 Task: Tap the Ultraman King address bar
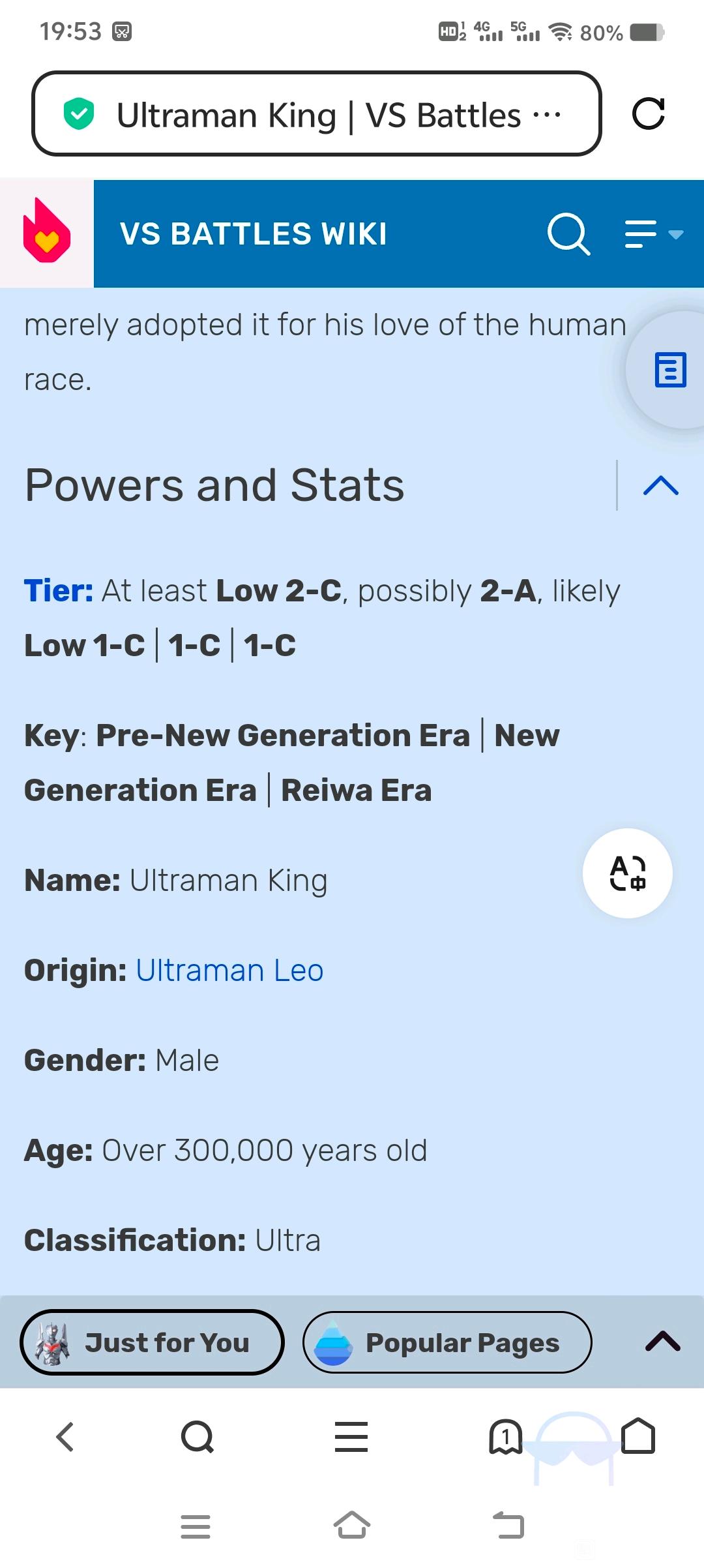pyautogui.click(x=316, y=113)
